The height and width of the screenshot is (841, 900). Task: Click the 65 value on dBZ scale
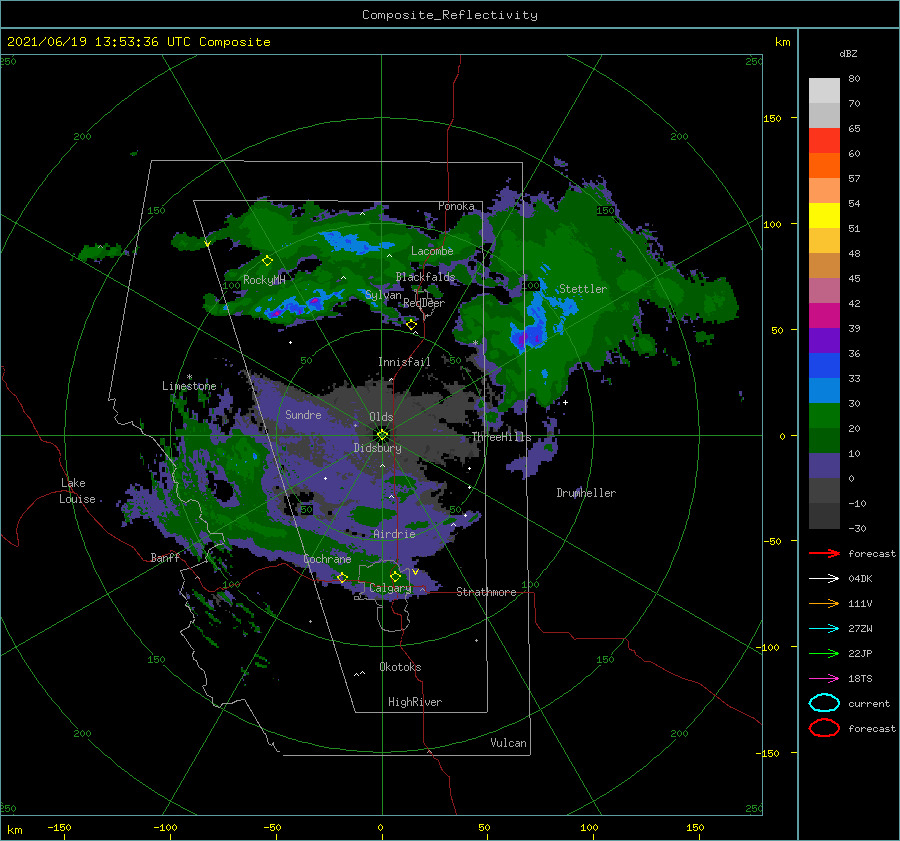tap(854, 129)
